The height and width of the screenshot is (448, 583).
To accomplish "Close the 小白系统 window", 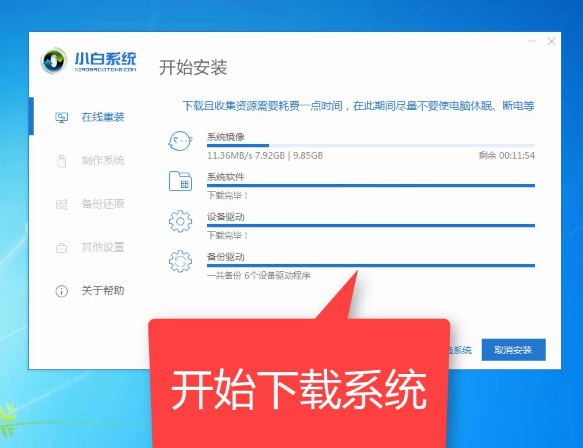I will coord(552,41).
